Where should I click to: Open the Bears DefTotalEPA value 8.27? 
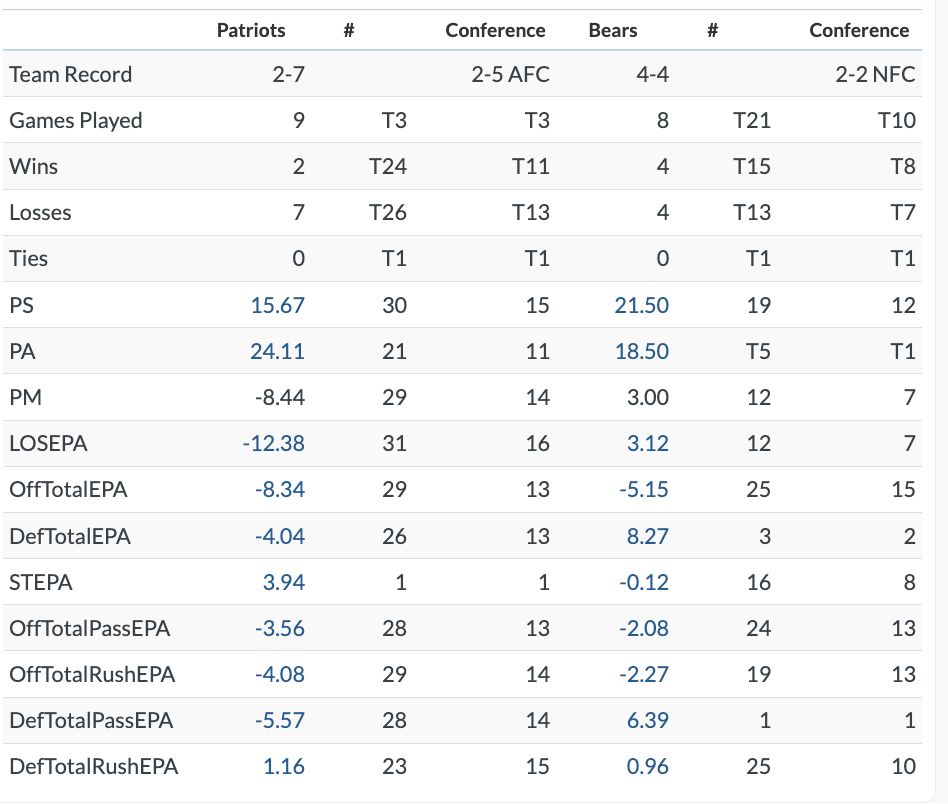click(648, 536)
